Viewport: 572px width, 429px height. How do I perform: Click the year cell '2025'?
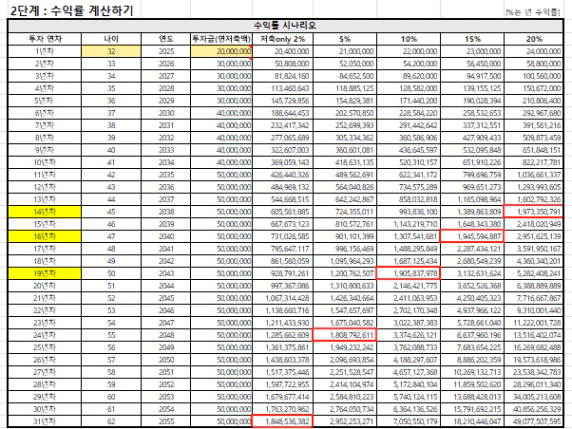click(166, 51)
